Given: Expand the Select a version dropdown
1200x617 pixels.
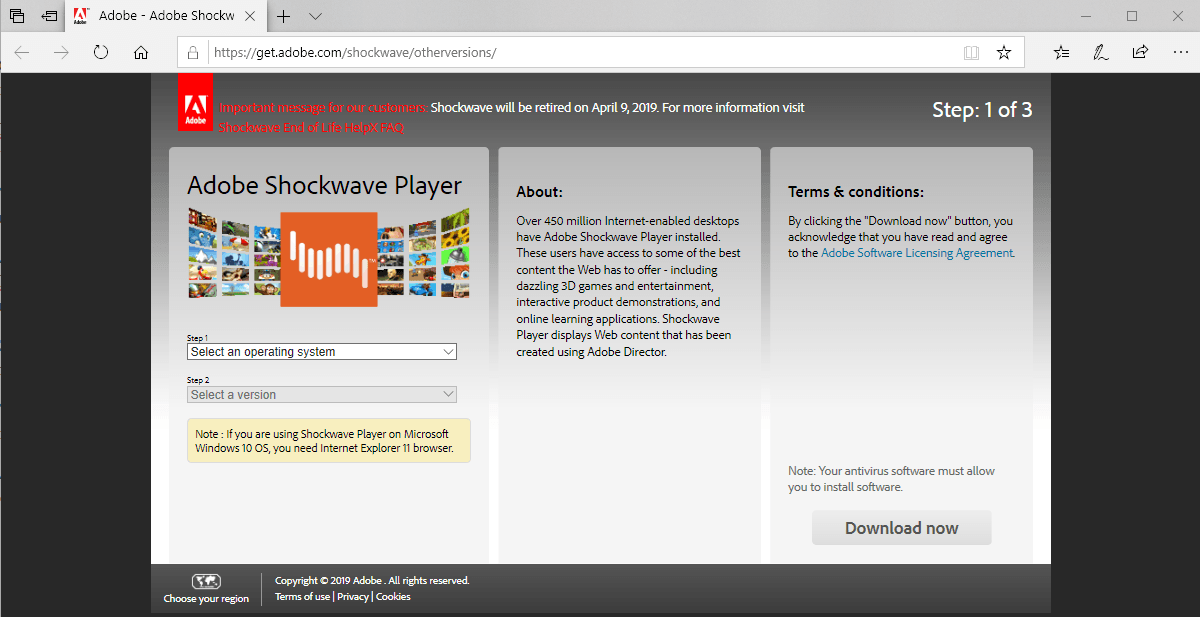Looking at the screenshot, I should 322,395.
